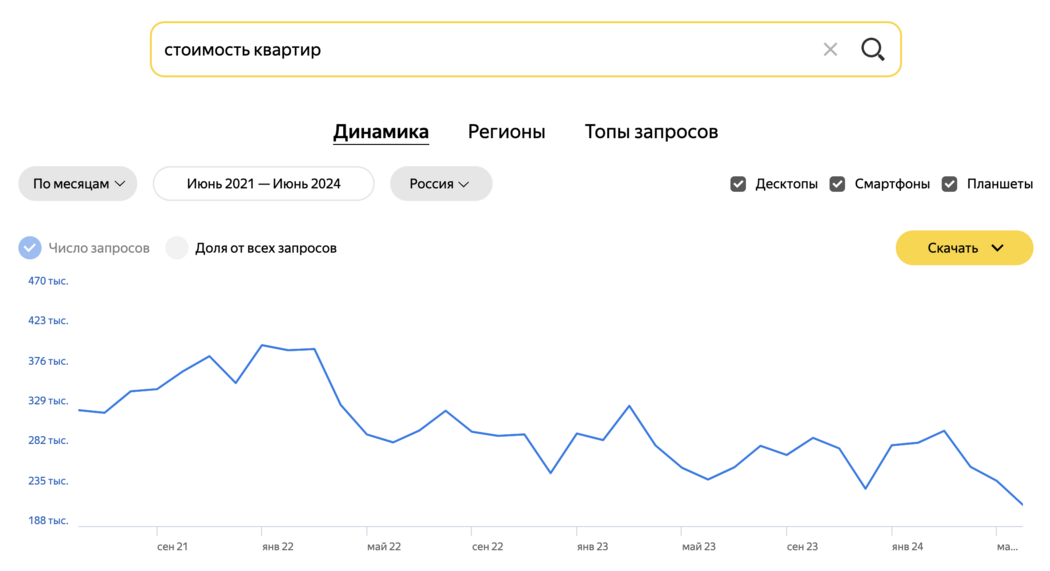Click the chevron next to Россия
This screenshot has width=1050, height=571.
pyautogui.click(x=463, y=184)
